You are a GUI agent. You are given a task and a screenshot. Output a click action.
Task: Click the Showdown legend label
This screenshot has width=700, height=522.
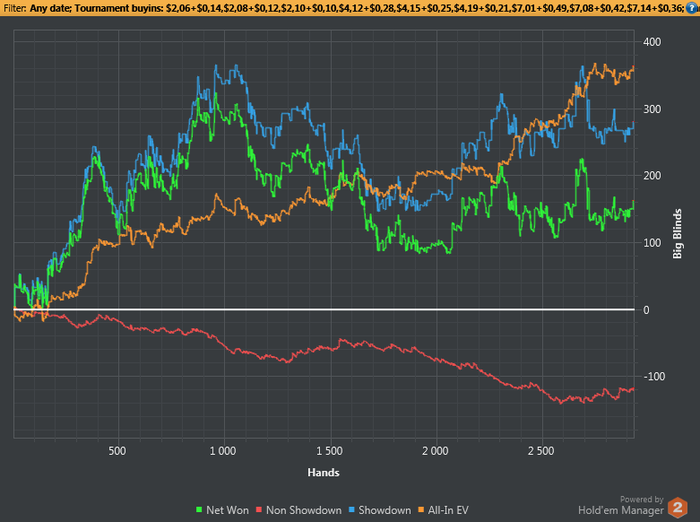(x=385, y=510)
